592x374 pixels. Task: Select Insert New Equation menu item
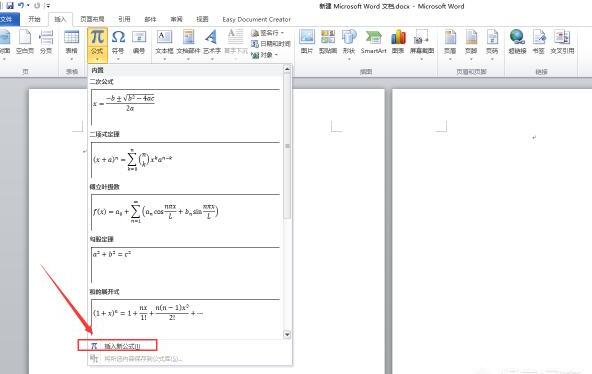point(117,345)
